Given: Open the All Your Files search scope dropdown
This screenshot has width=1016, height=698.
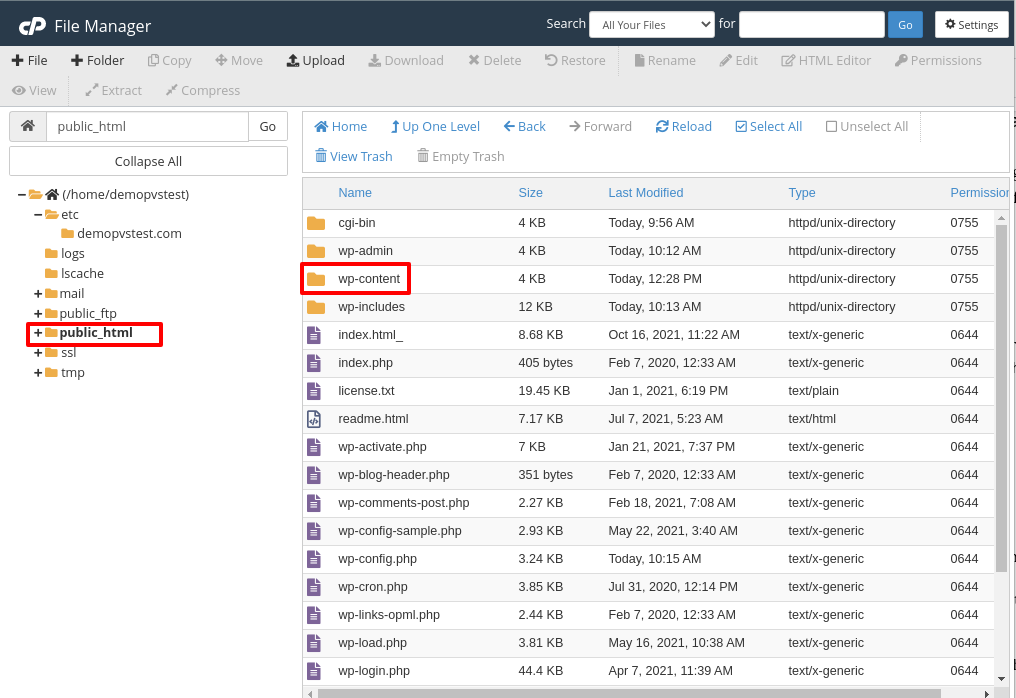Looking at the screenshot, I should coord(652,25).
